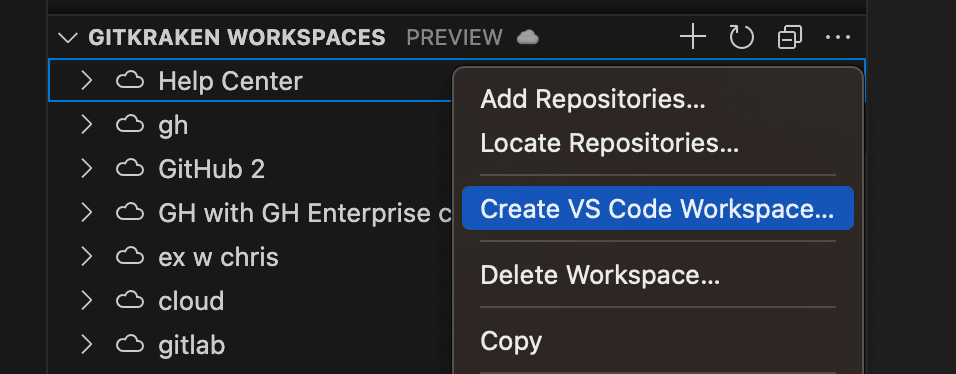Expand the gh workspace chevron
This screenshot has width=956, height=374.
tap(87, 125)
